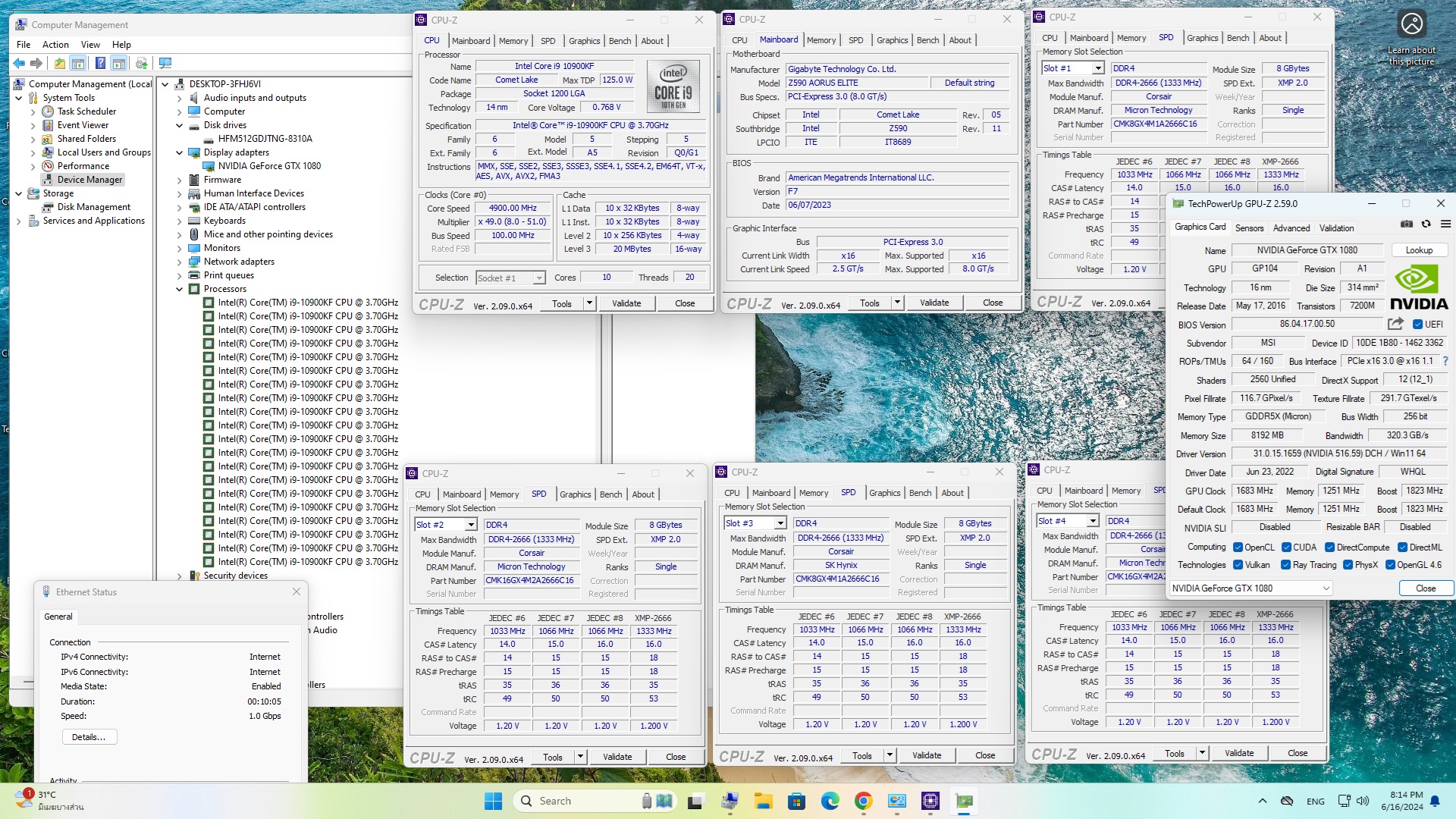Open Task View from the taskbar
This screenshot has width=1456, height=819.
click(695, 801)
